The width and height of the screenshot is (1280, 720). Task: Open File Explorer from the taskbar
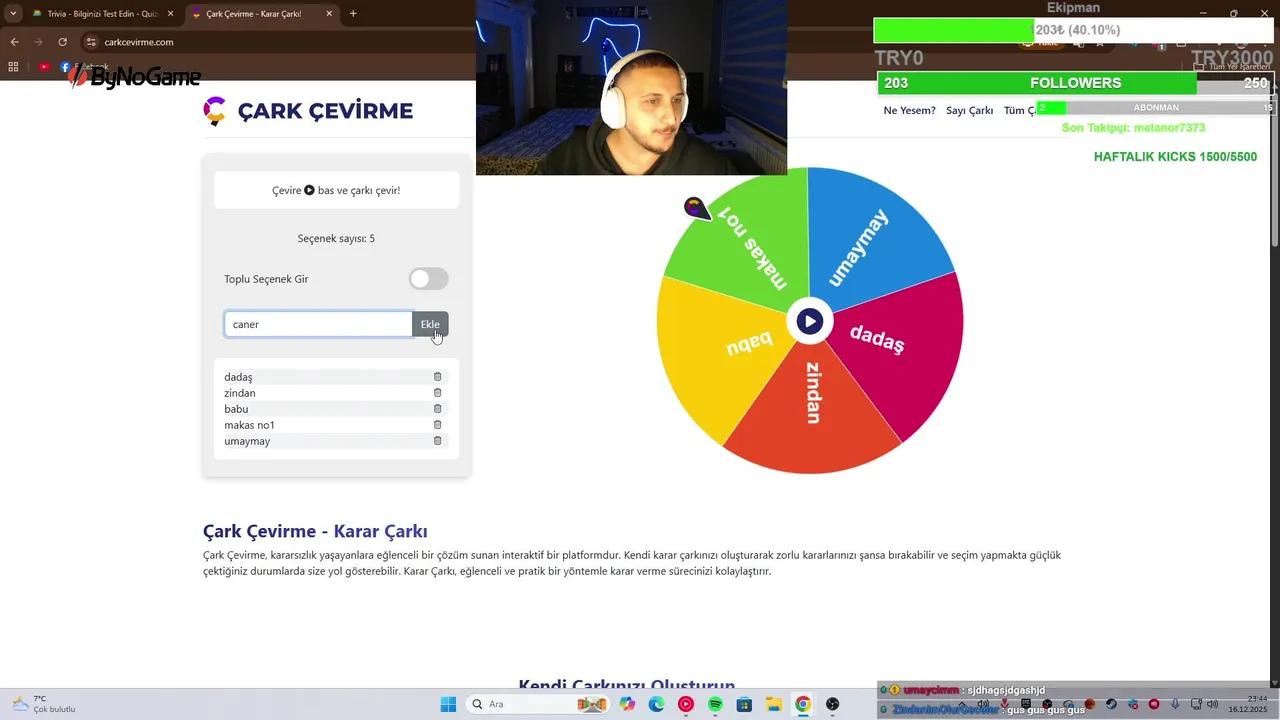pyautogui.click(x=773, y=704)
